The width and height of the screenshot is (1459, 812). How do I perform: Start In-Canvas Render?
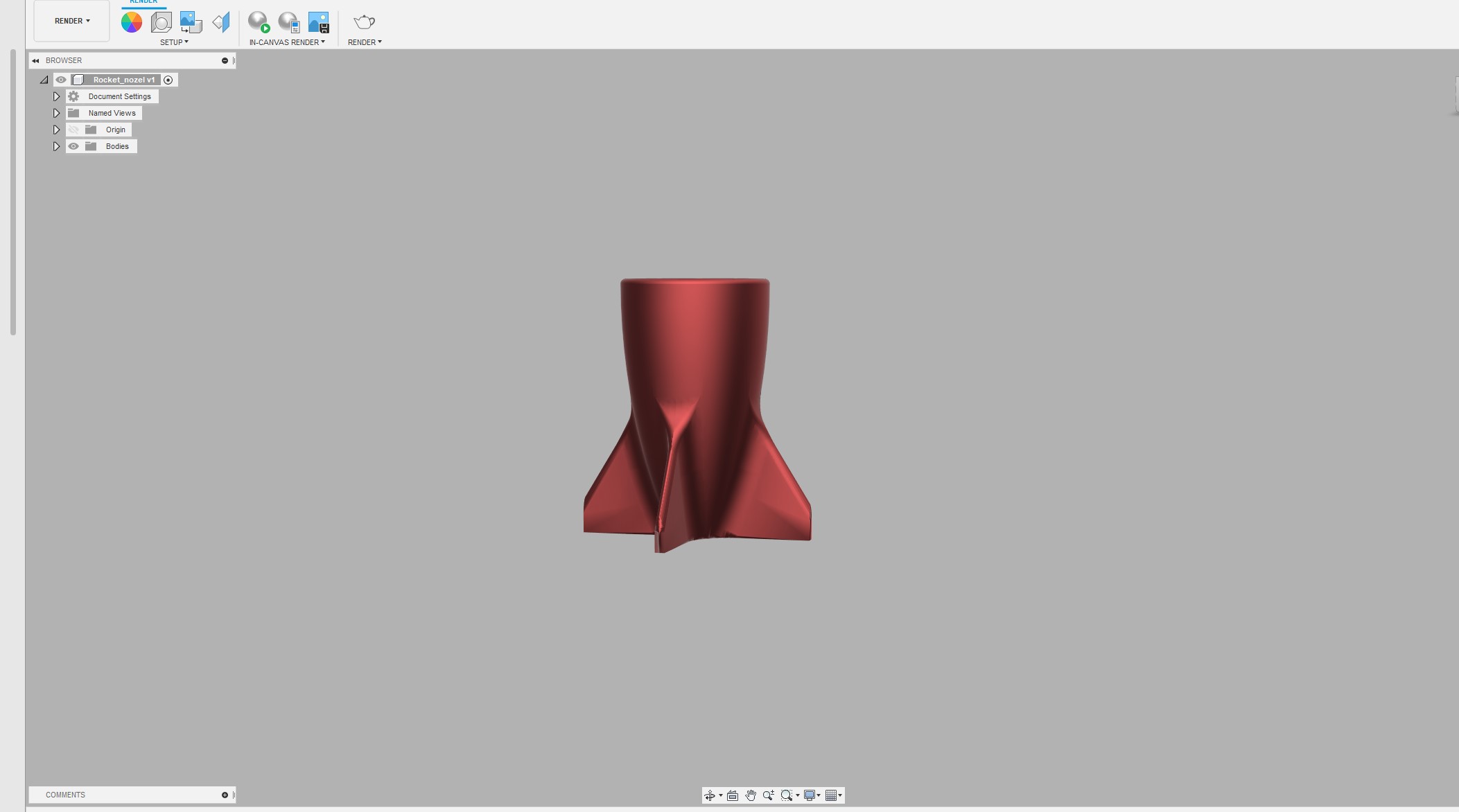tap(259, 22)
